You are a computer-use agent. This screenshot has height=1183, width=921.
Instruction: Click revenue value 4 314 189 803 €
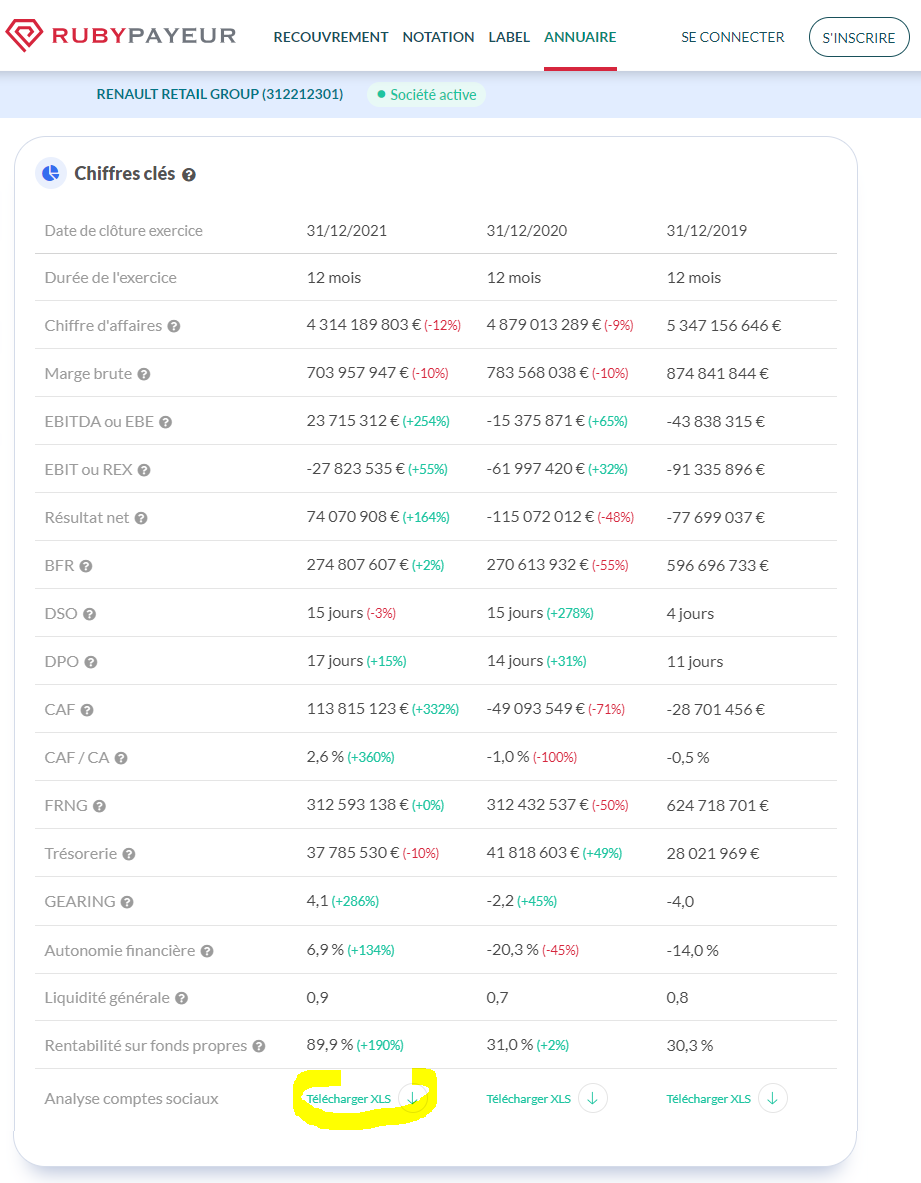pos(364,325)
